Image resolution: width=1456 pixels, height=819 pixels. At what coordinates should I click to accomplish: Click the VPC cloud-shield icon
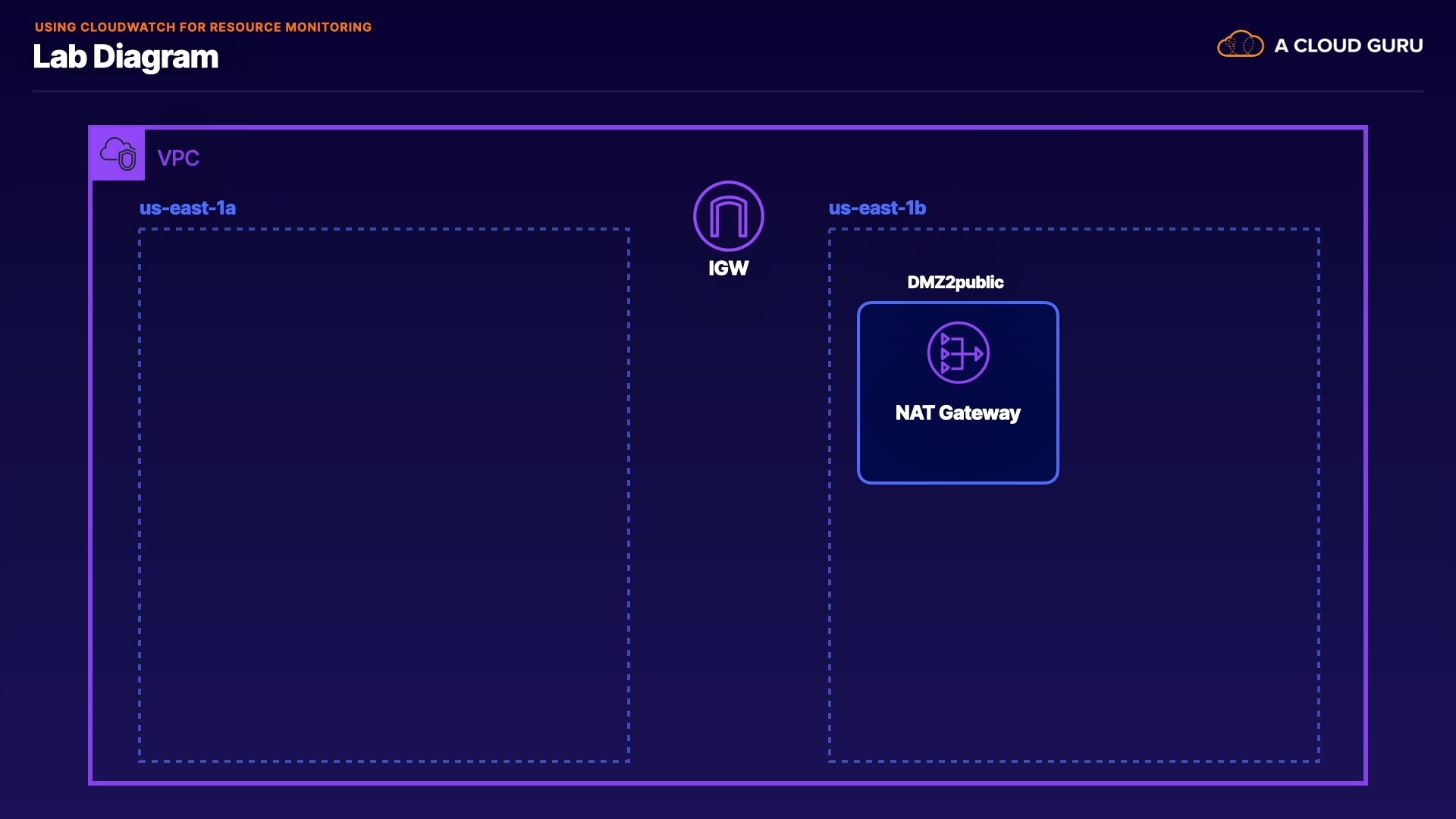point(118,154)
